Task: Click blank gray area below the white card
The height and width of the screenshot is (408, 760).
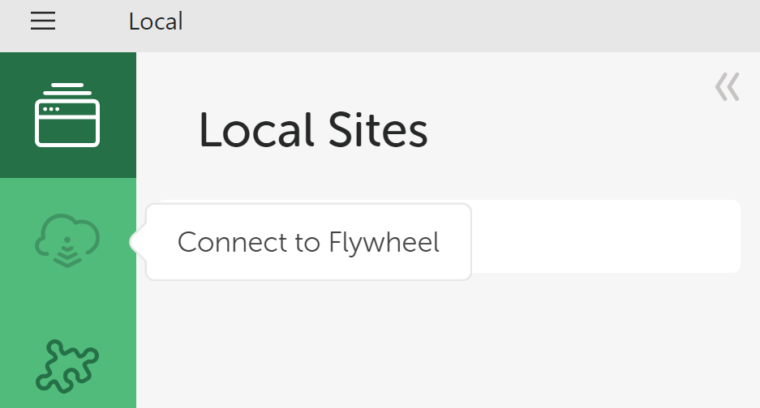Action: (x=448, y=339)
